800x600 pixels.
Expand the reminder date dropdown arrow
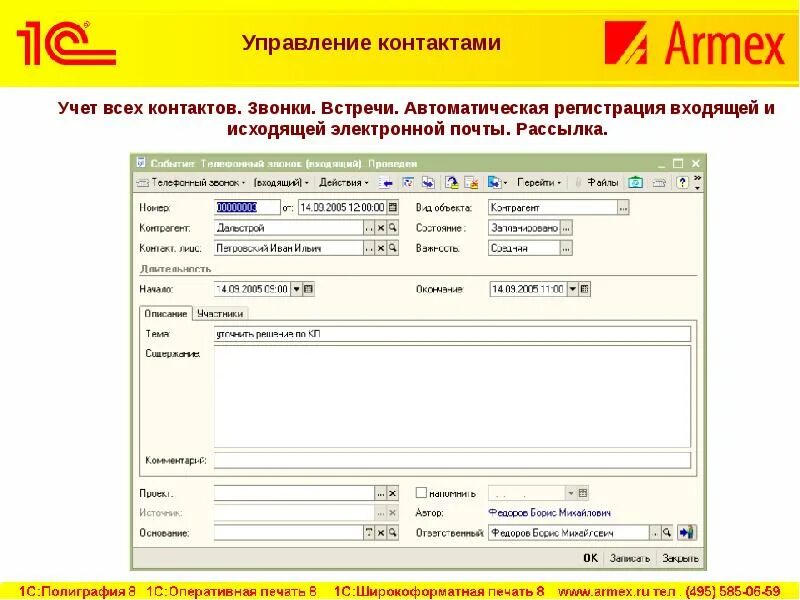point(571,493)
